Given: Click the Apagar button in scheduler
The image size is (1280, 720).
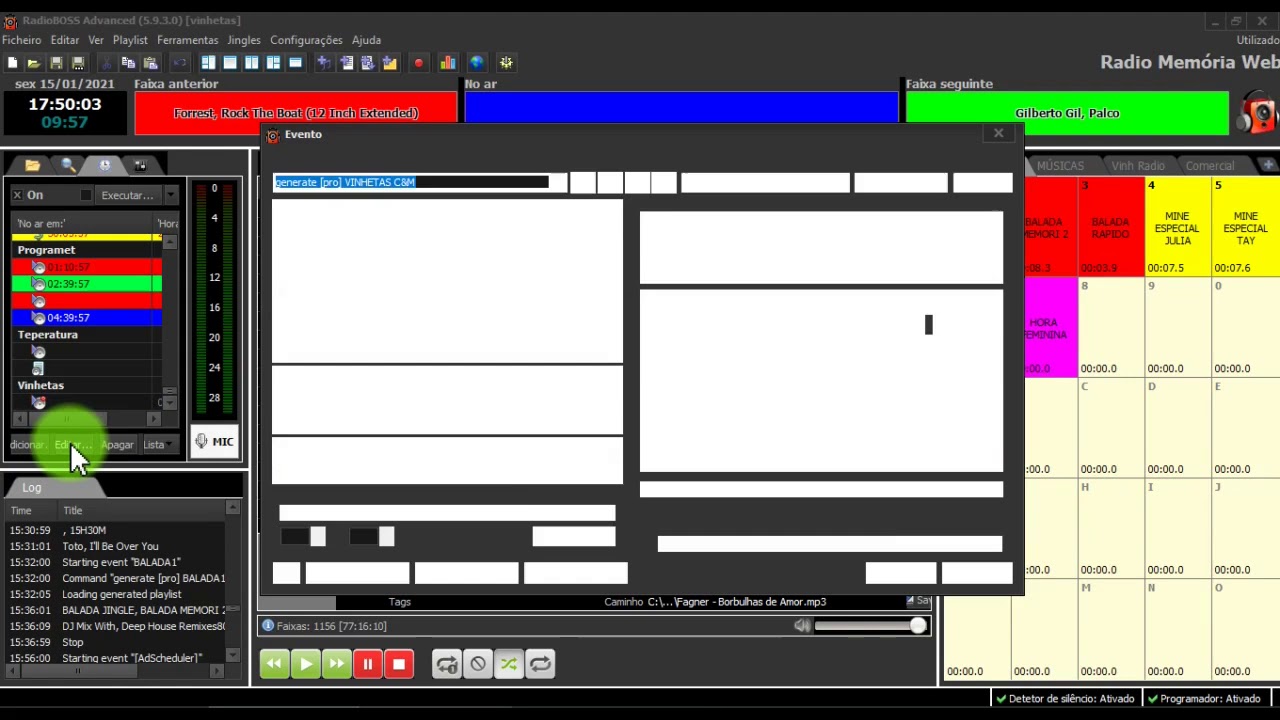Looking at the screenshot, I should pos(117,445).
